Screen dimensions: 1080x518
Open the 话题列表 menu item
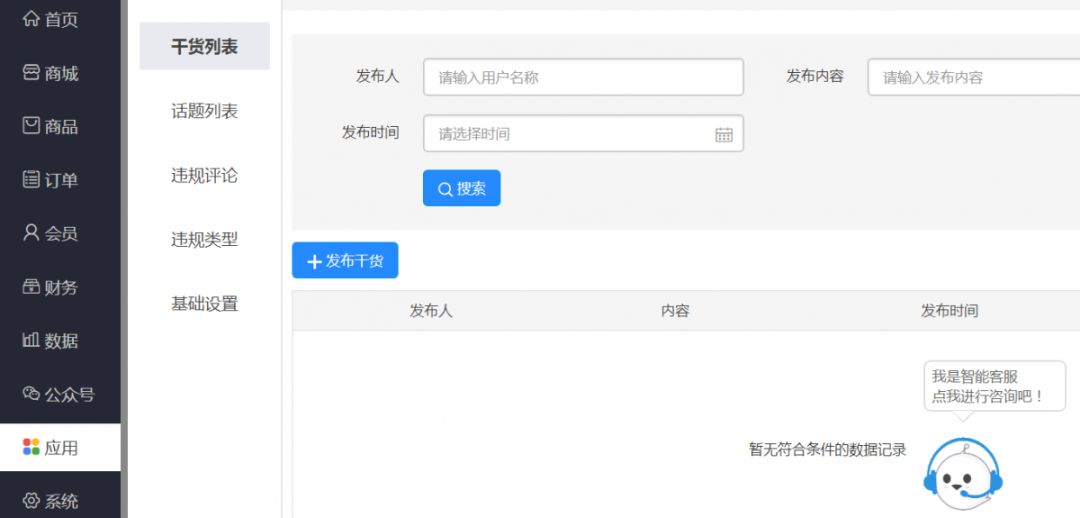(x=204, y=111)
